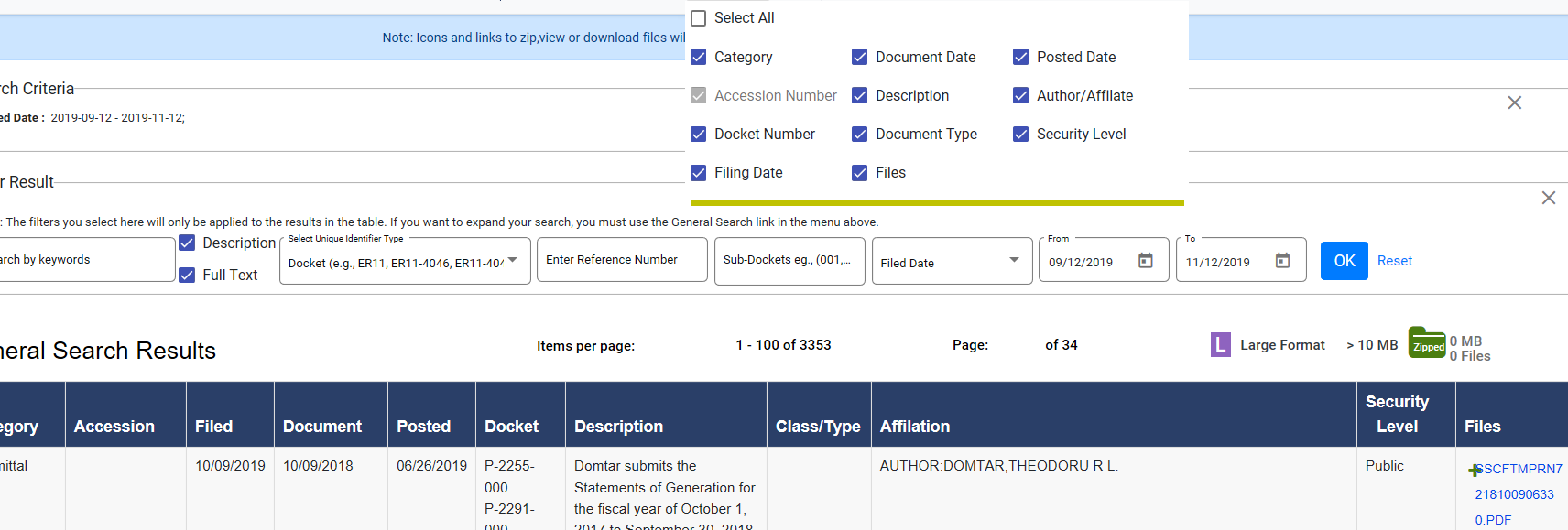
Task: Click the From date field 09/12/2019
Action: [x=1081, y=262]
